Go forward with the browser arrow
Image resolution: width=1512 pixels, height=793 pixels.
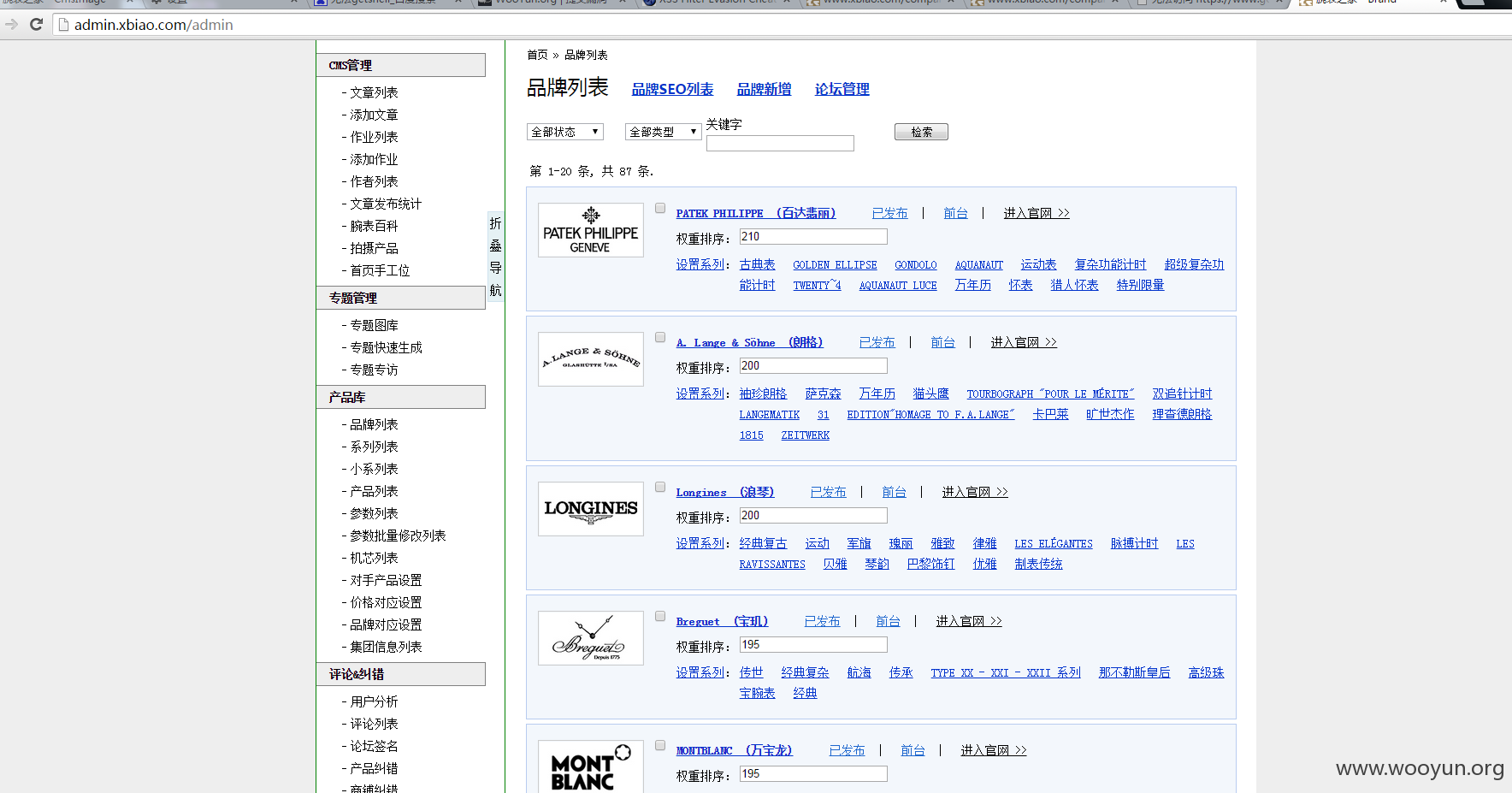pyautogui.click(x=11, y=24)
